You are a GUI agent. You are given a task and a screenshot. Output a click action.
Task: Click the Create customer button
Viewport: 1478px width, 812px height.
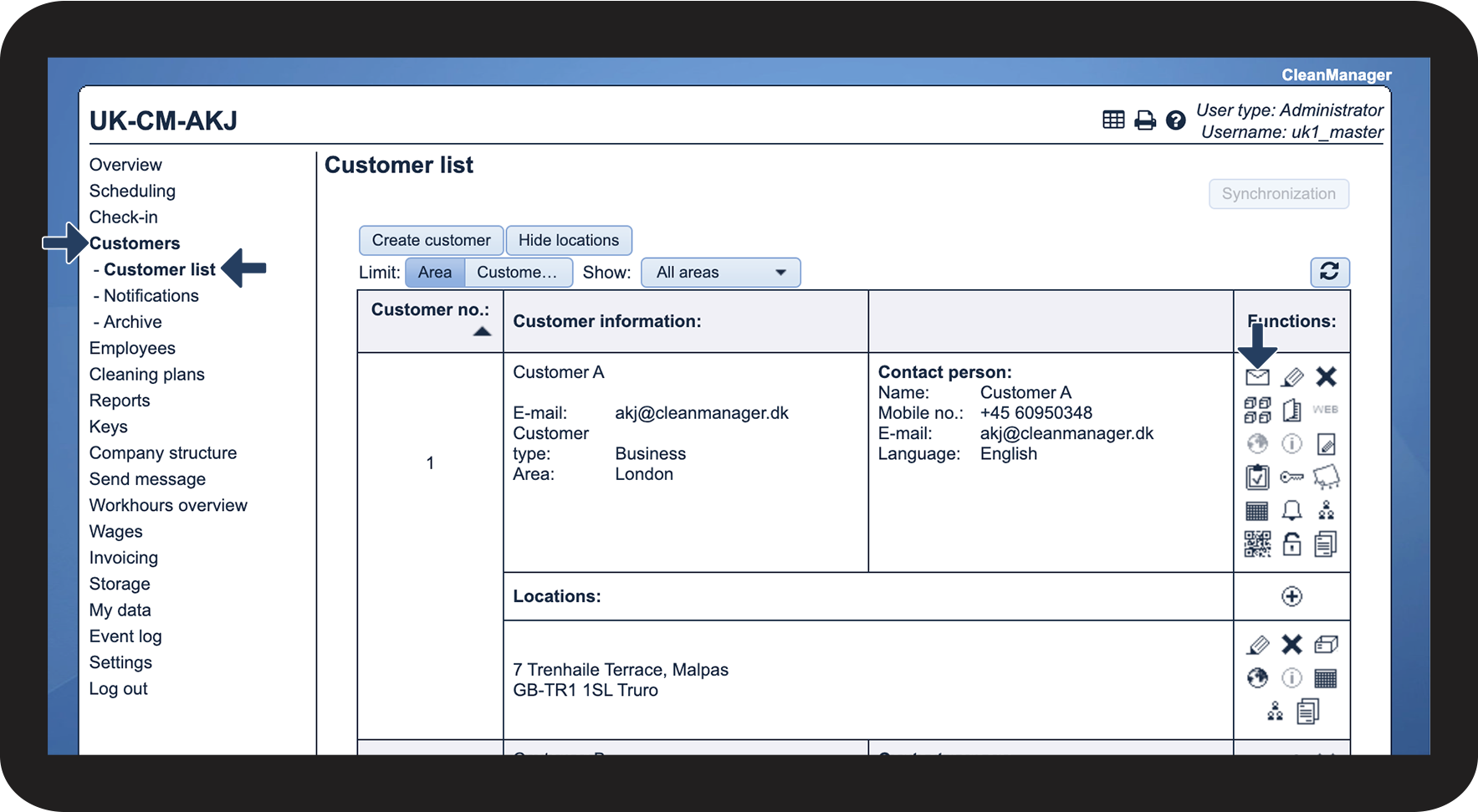(431, 241)
